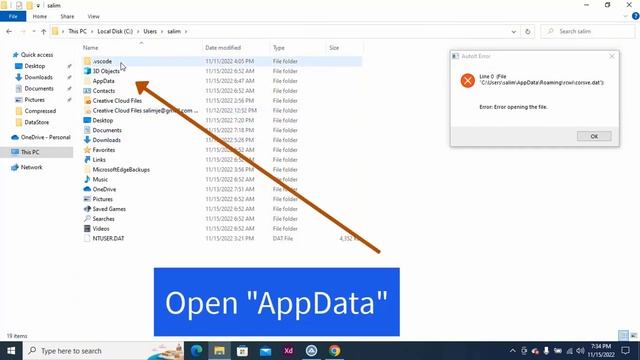Refresh the current folder view
The height and width of the screenshot is (360, 640).
(x=528, y=31)
